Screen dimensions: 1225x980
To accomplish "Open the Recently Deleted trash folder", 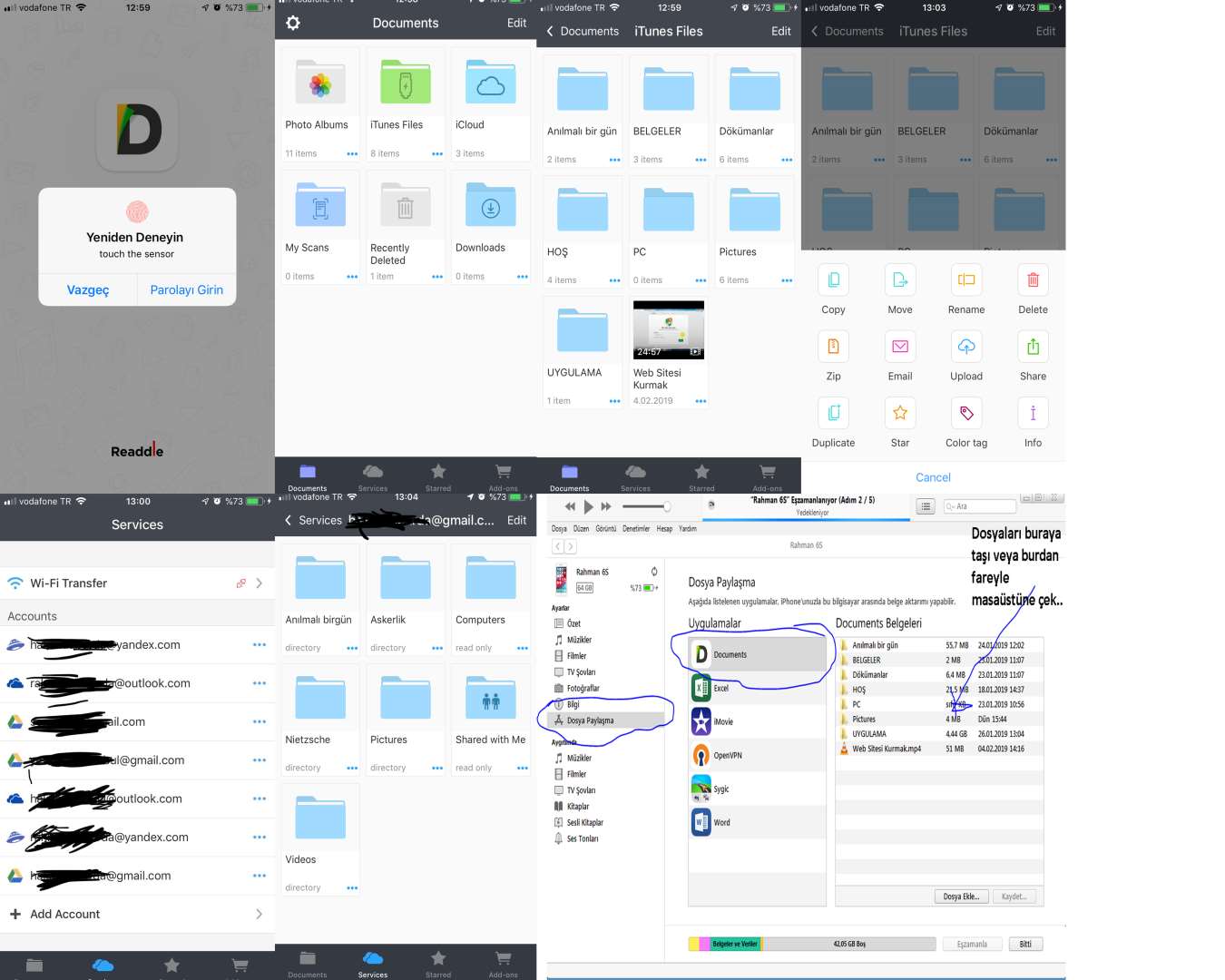I will pyautogui.click(x=406, y=205).
